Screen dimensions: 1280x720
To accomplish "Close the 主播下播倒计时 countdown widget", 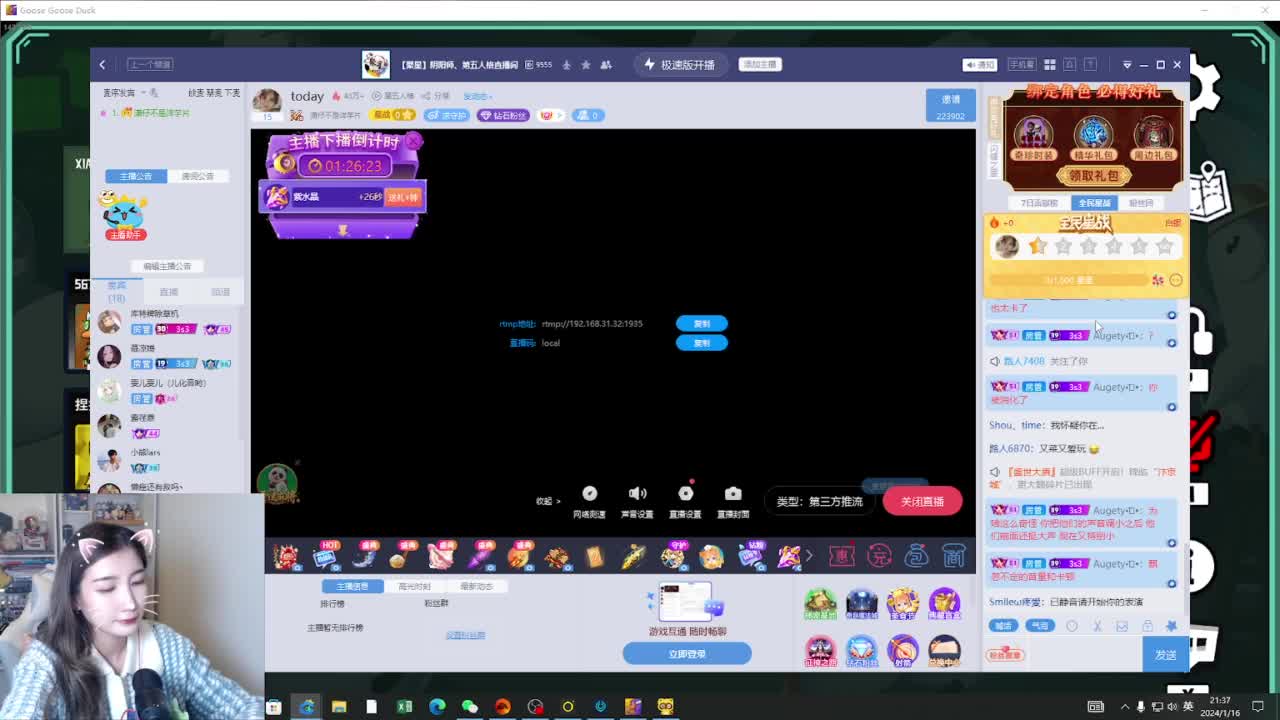I will 414,141.
